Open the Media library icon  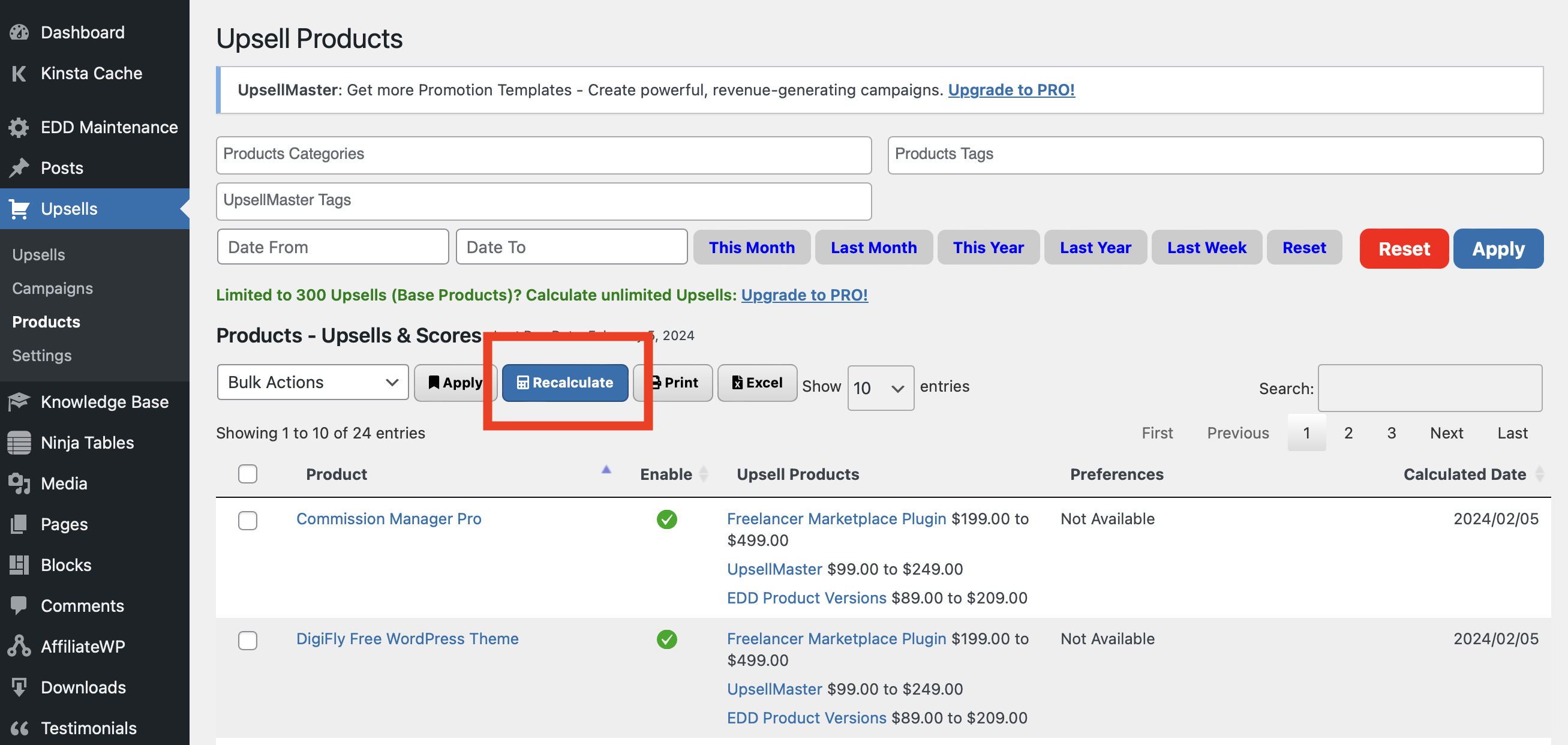point(19,483)
